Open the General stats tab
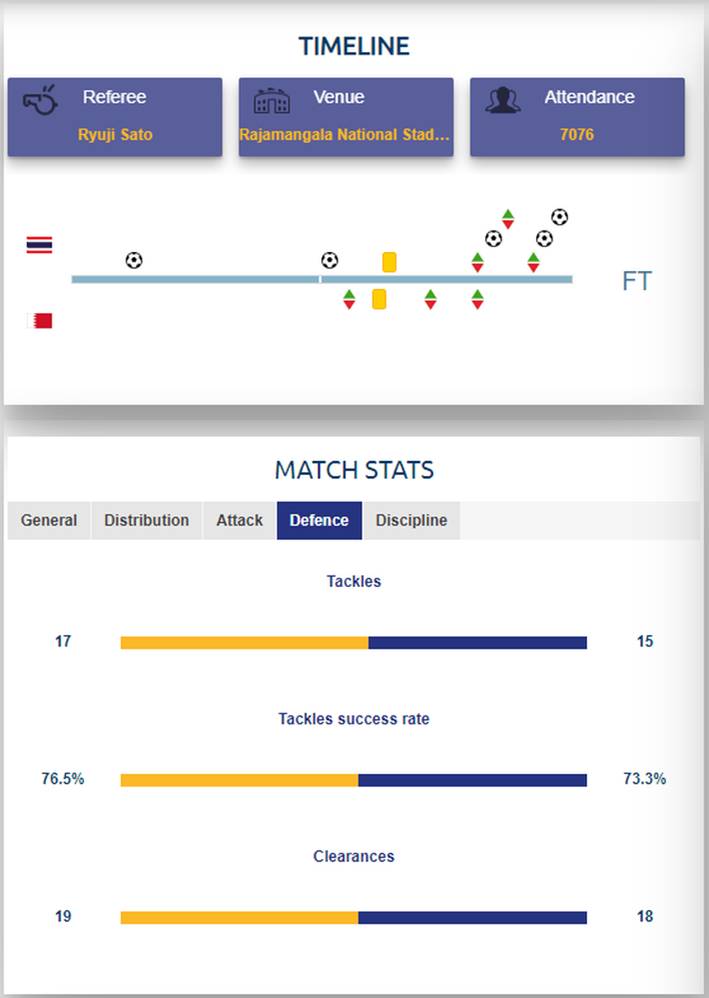 tap(49, 520)
